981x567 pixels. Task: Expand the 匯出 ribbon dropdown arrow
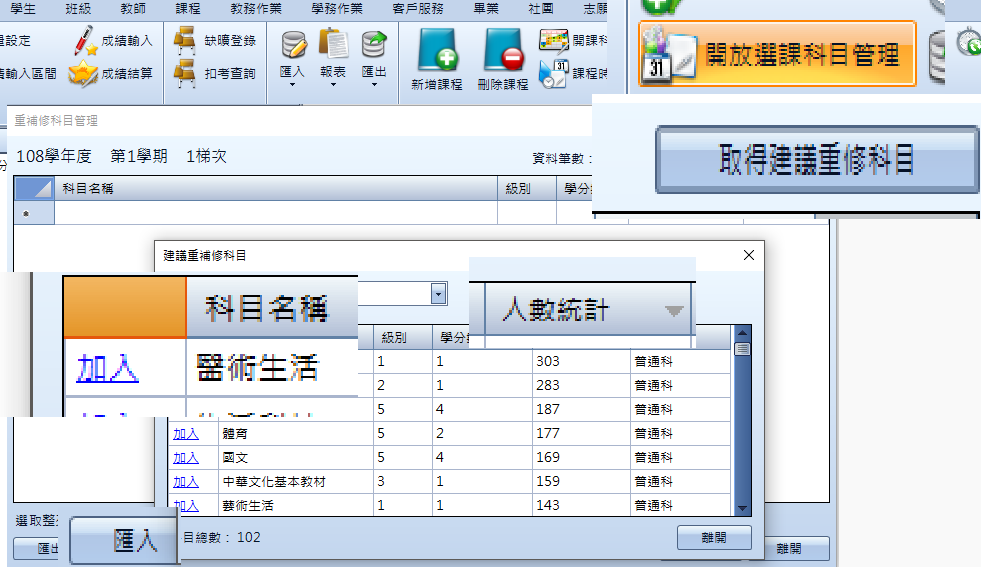click(x=374, y=84)
